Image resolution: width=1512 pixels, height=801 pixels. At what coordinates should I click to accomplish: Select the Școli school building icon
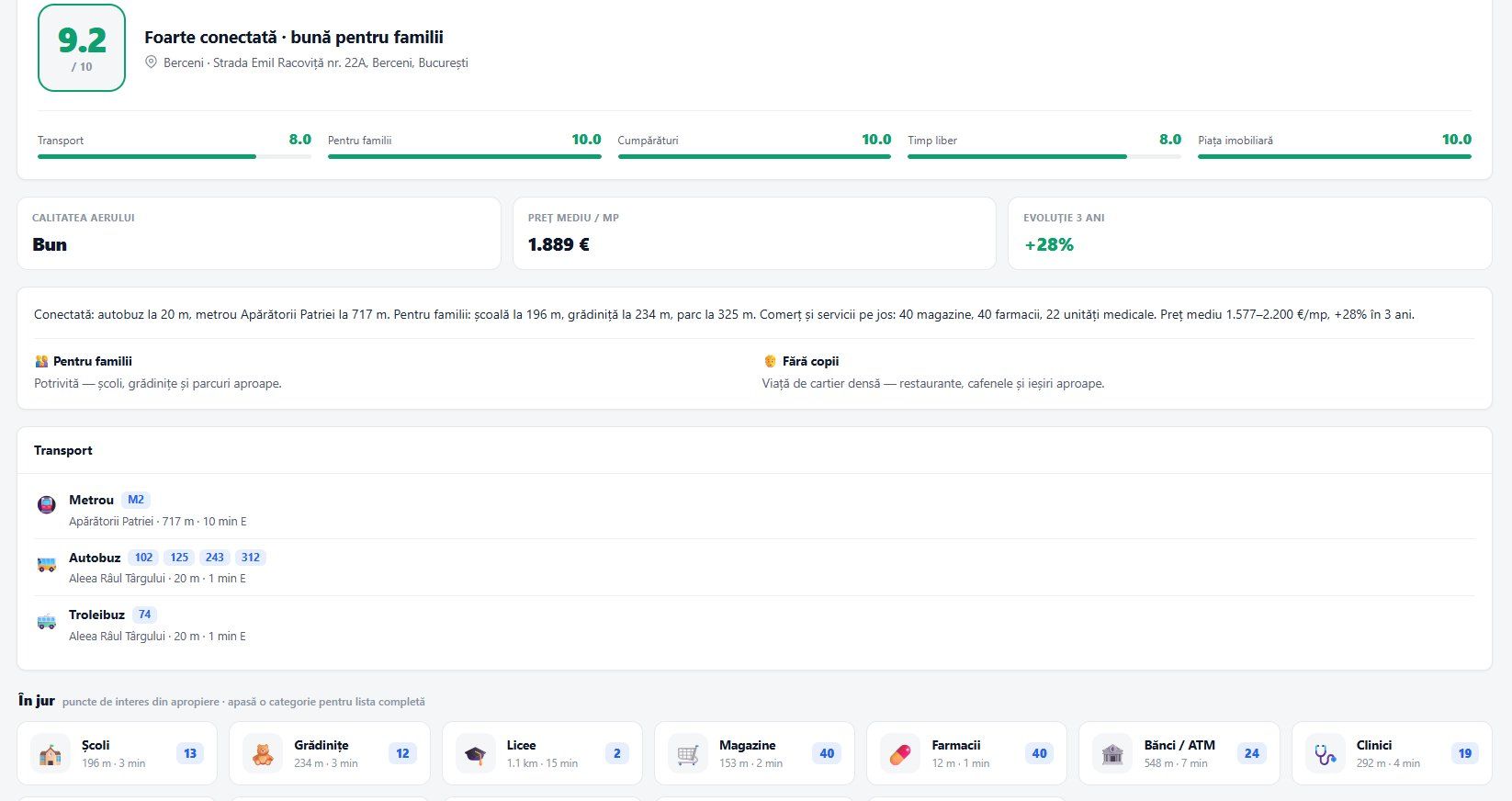[51, 754]
